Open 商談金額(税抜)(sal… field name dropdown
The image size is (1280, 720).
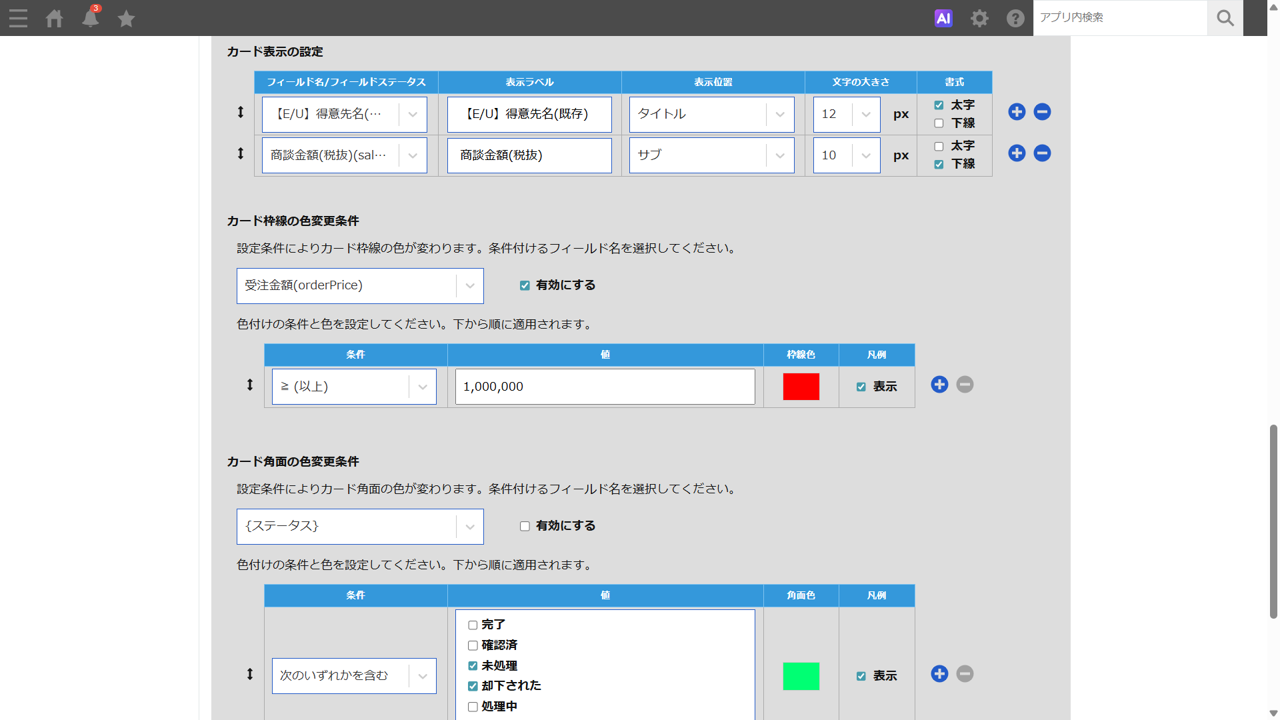pos(345,155)
